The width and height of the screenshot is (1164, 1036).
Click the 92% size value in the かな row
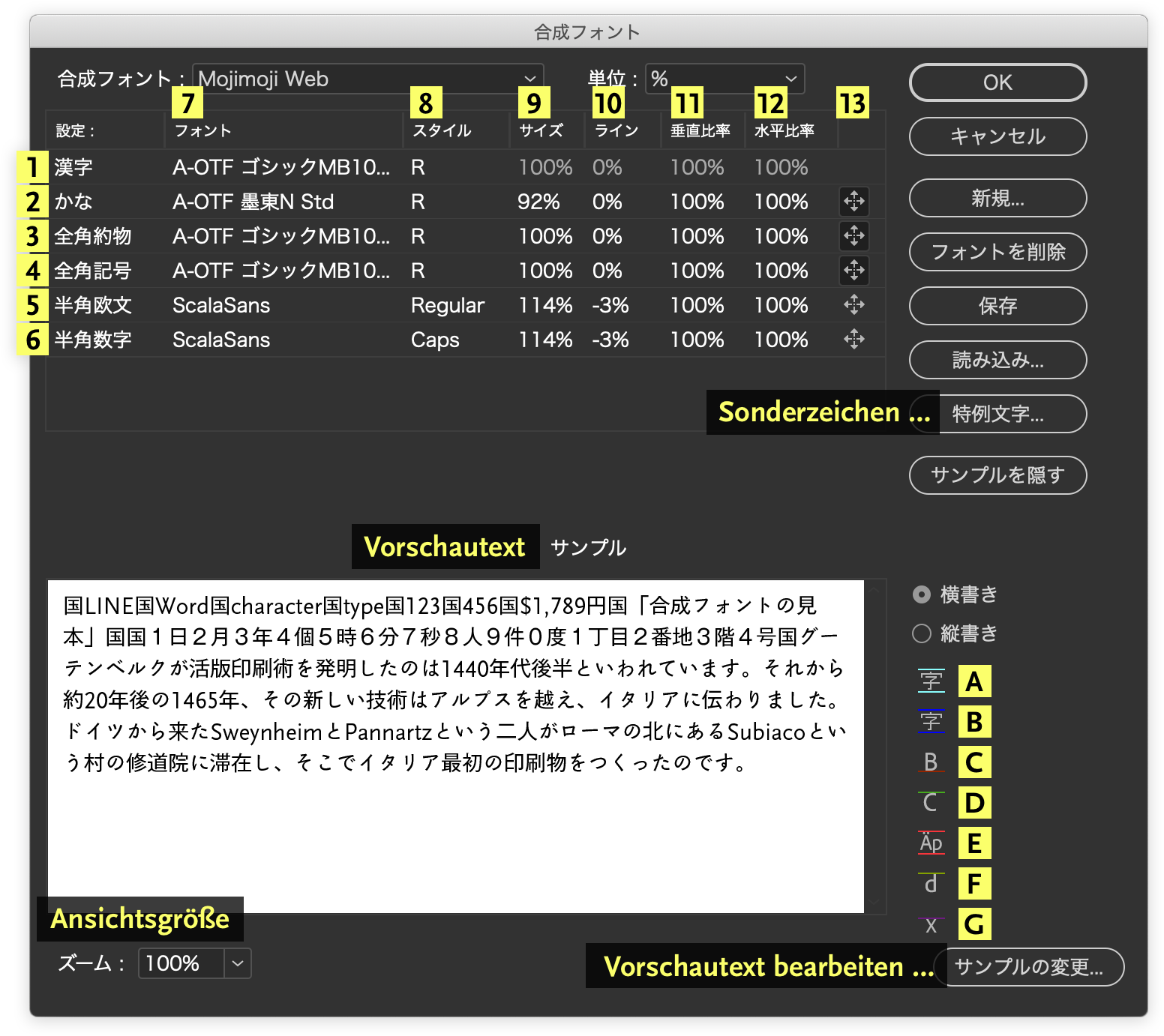(x=538, y=202)
